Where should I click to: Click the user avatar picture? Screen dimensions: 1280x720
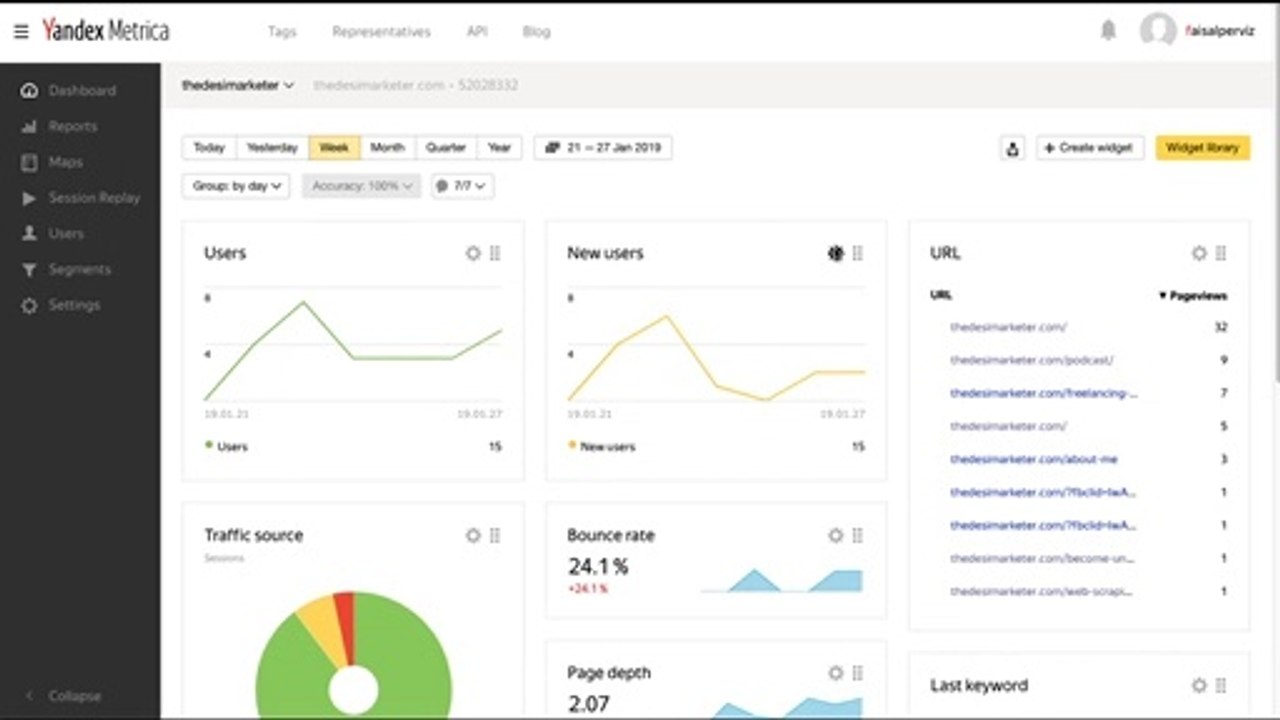pyautogui.click(x=1157, y=31)
